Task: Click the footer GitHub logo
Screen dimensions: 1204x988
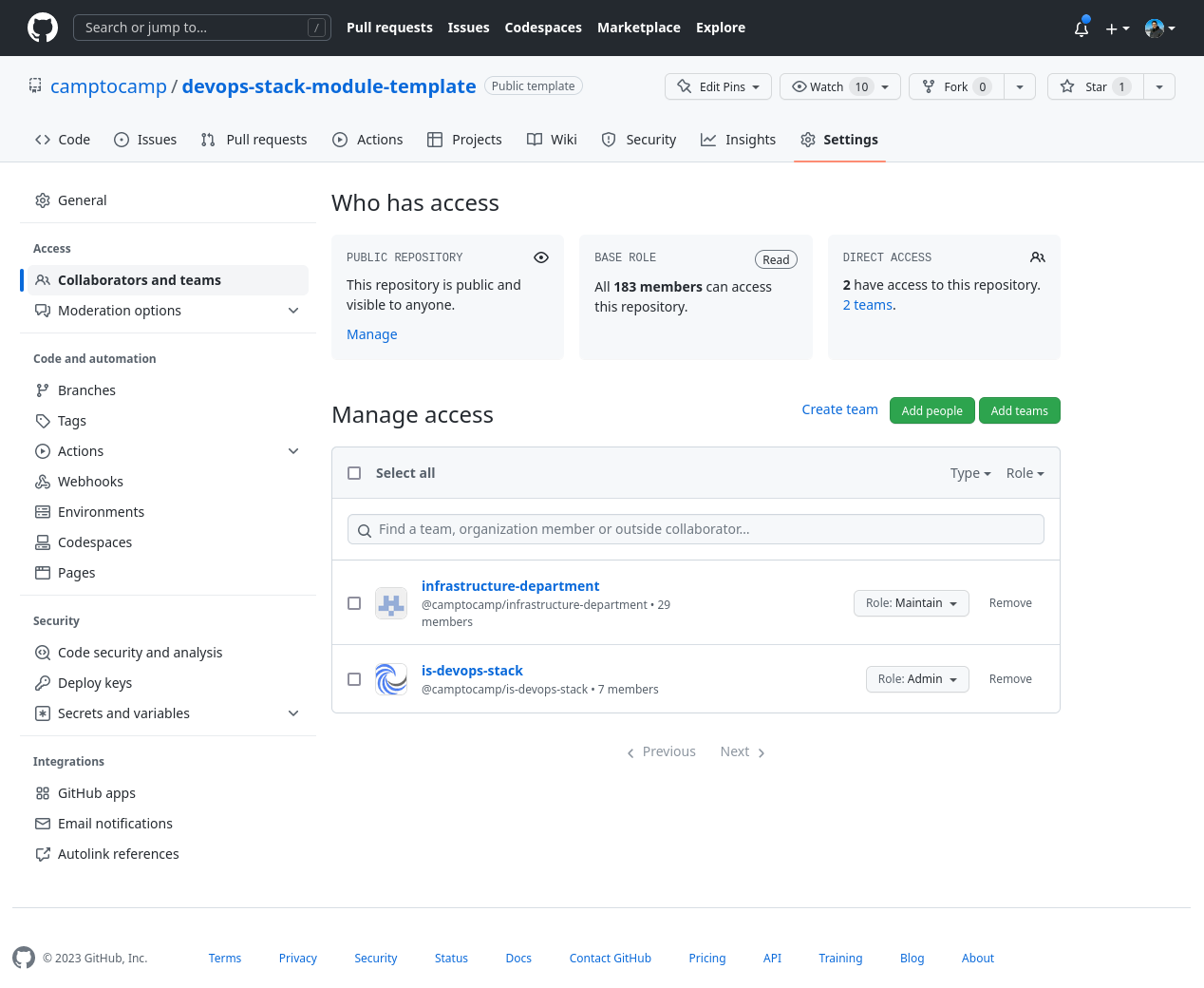Action: (x=24, y=958)
